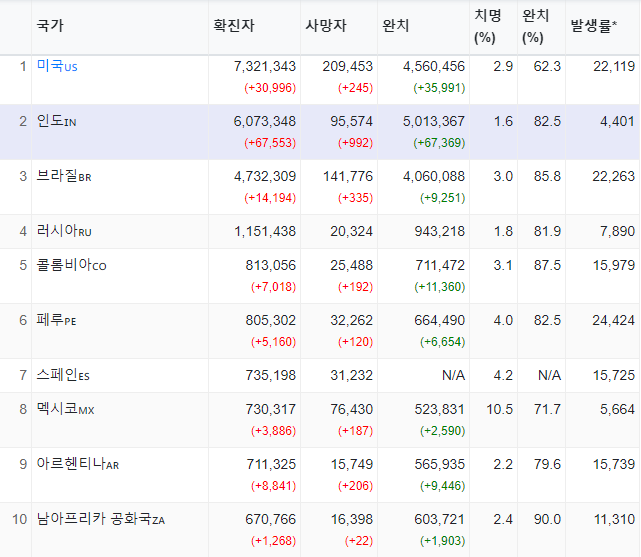Select the 브라질 BR country name
Viewport: 641px width, 557px height.
point(64,176)
